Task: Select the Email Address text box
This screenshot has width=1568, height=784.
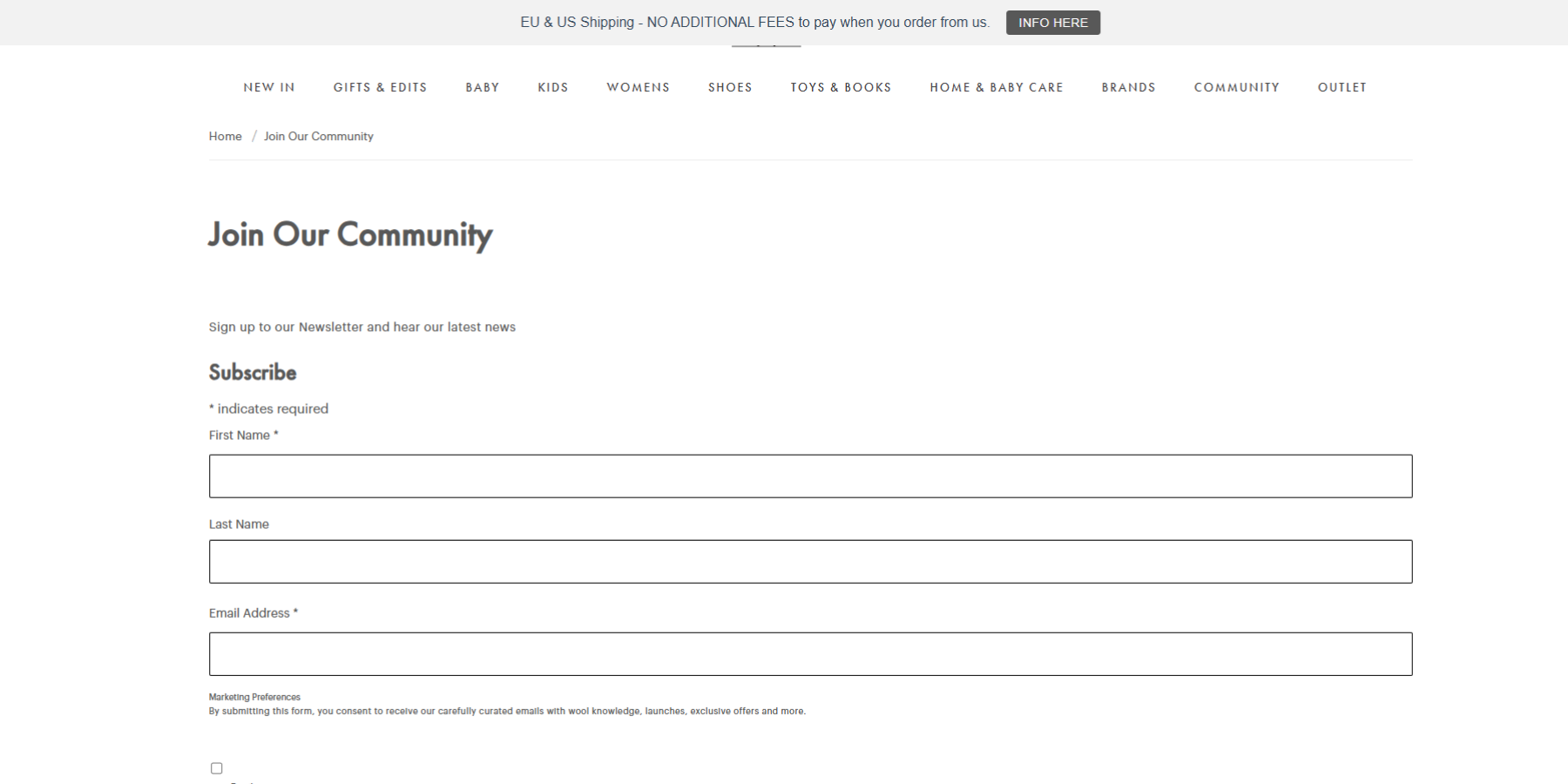Action: pyautogui.click(x=810, y=654)
